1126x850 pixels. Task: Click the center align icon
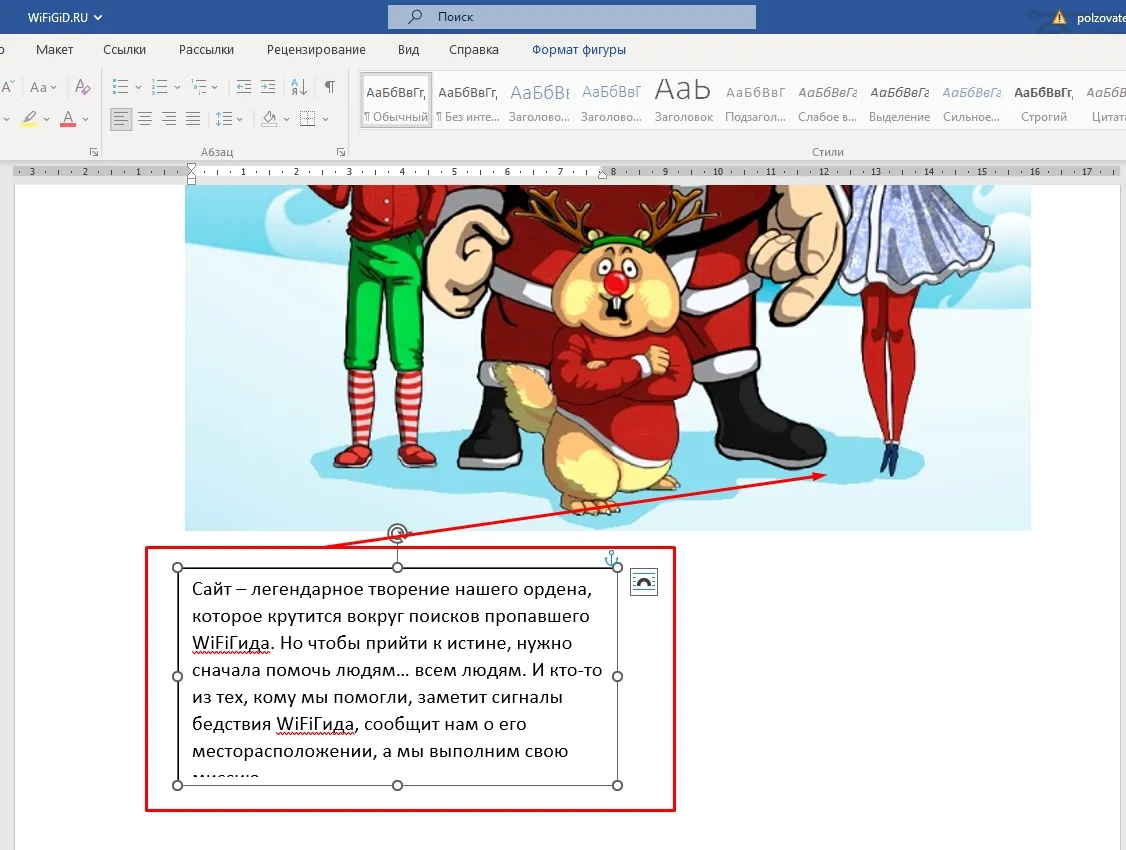pos(145,118)
